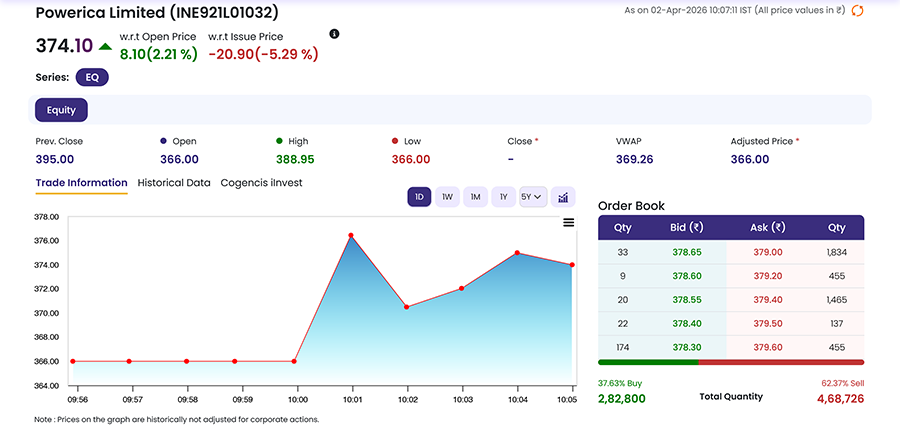Click the buy/sell ratio bar
Viewport: 900px width, 428px height.
point(730,362)
